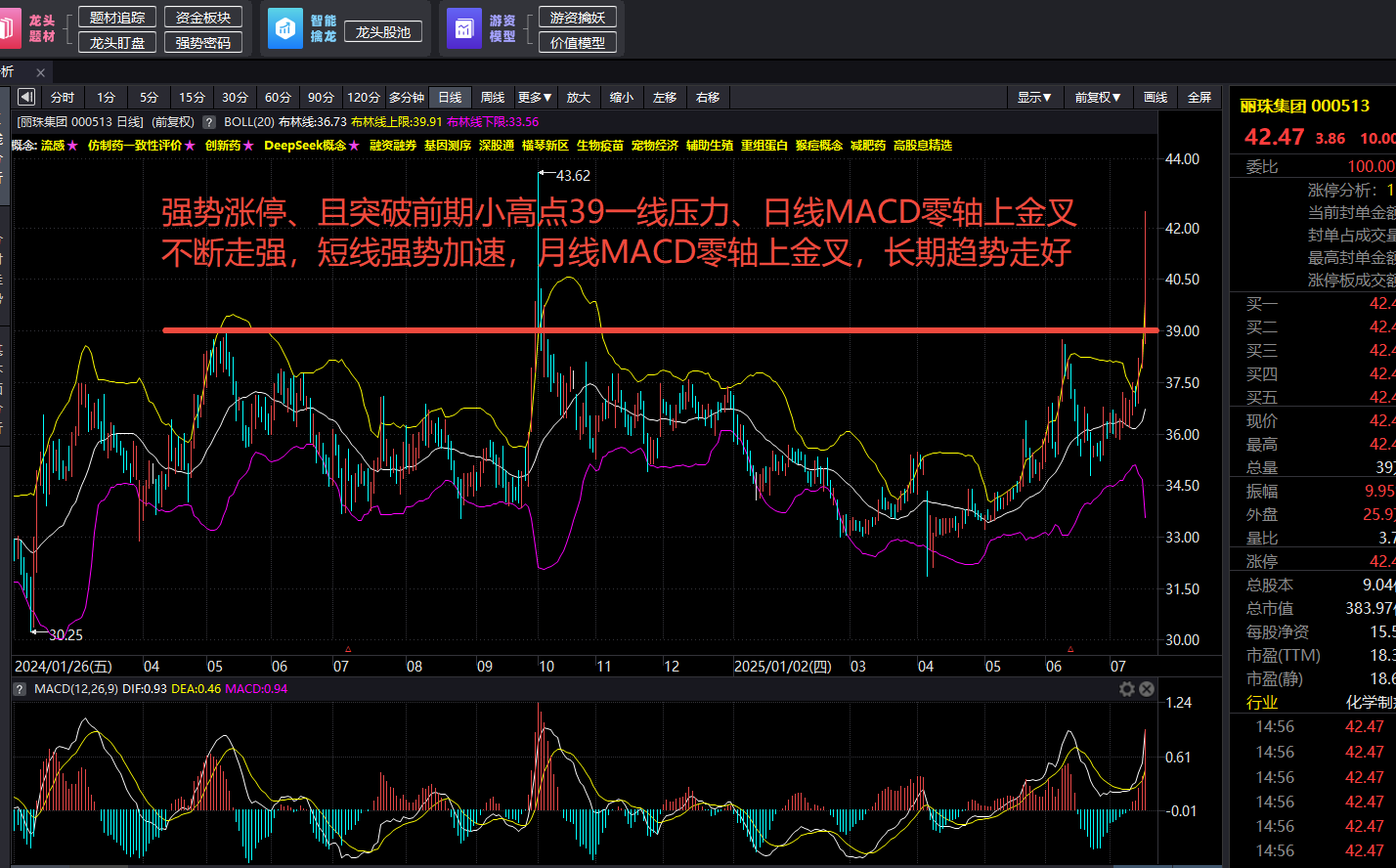Viewport: 1396px width, 868px height.
Task: Click the 43.62 high price marker
Action: [x=573, y=176]
